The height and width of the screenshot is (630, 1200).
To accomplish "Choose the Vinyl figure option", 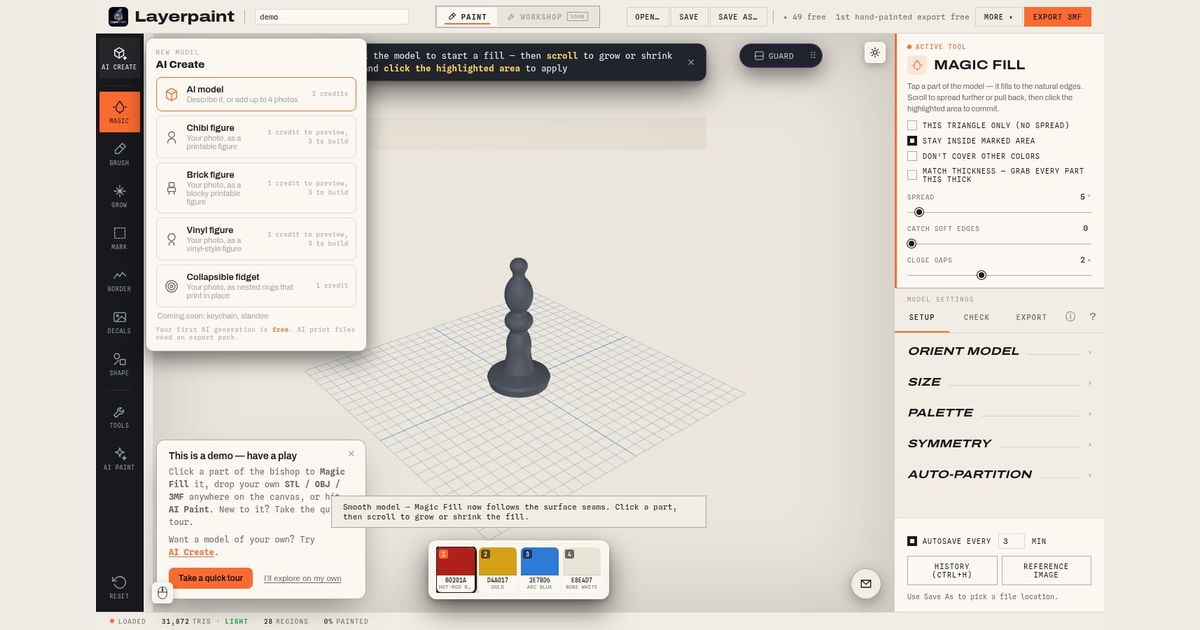I will [x=256, y=239].
